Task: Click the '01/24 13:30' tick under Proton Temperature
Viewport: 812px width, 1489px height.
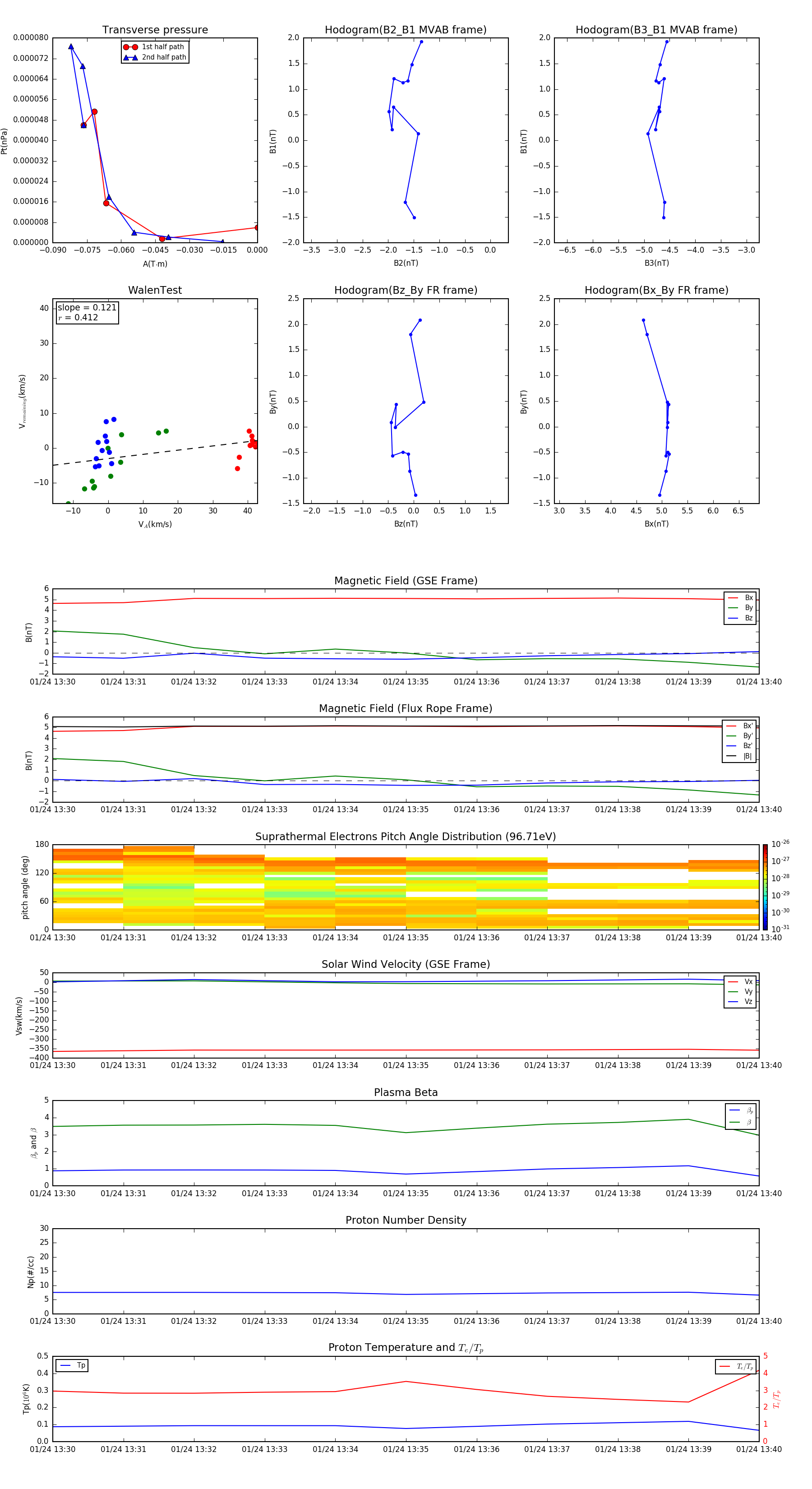Action: [53, 1449]
